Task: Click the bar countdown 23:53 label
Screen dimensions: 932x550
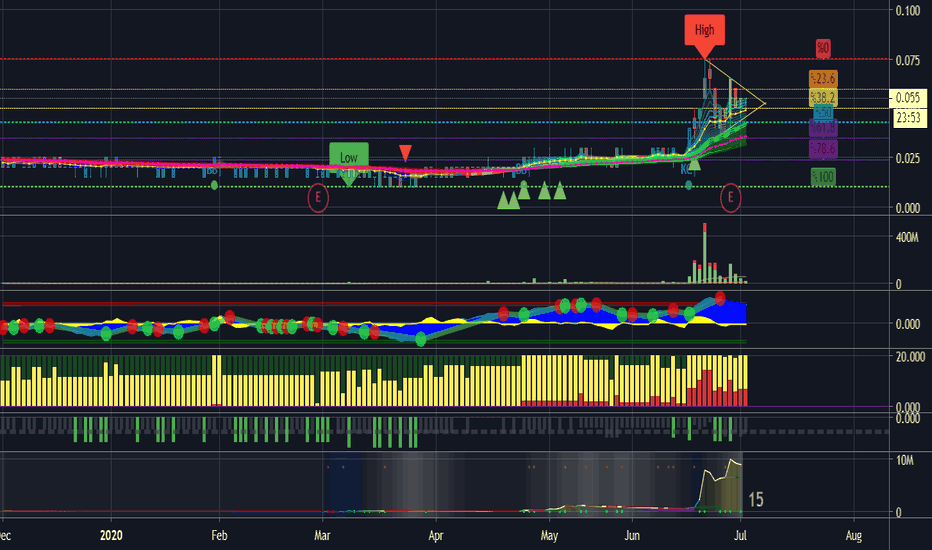Action: [x=908, y=118]
